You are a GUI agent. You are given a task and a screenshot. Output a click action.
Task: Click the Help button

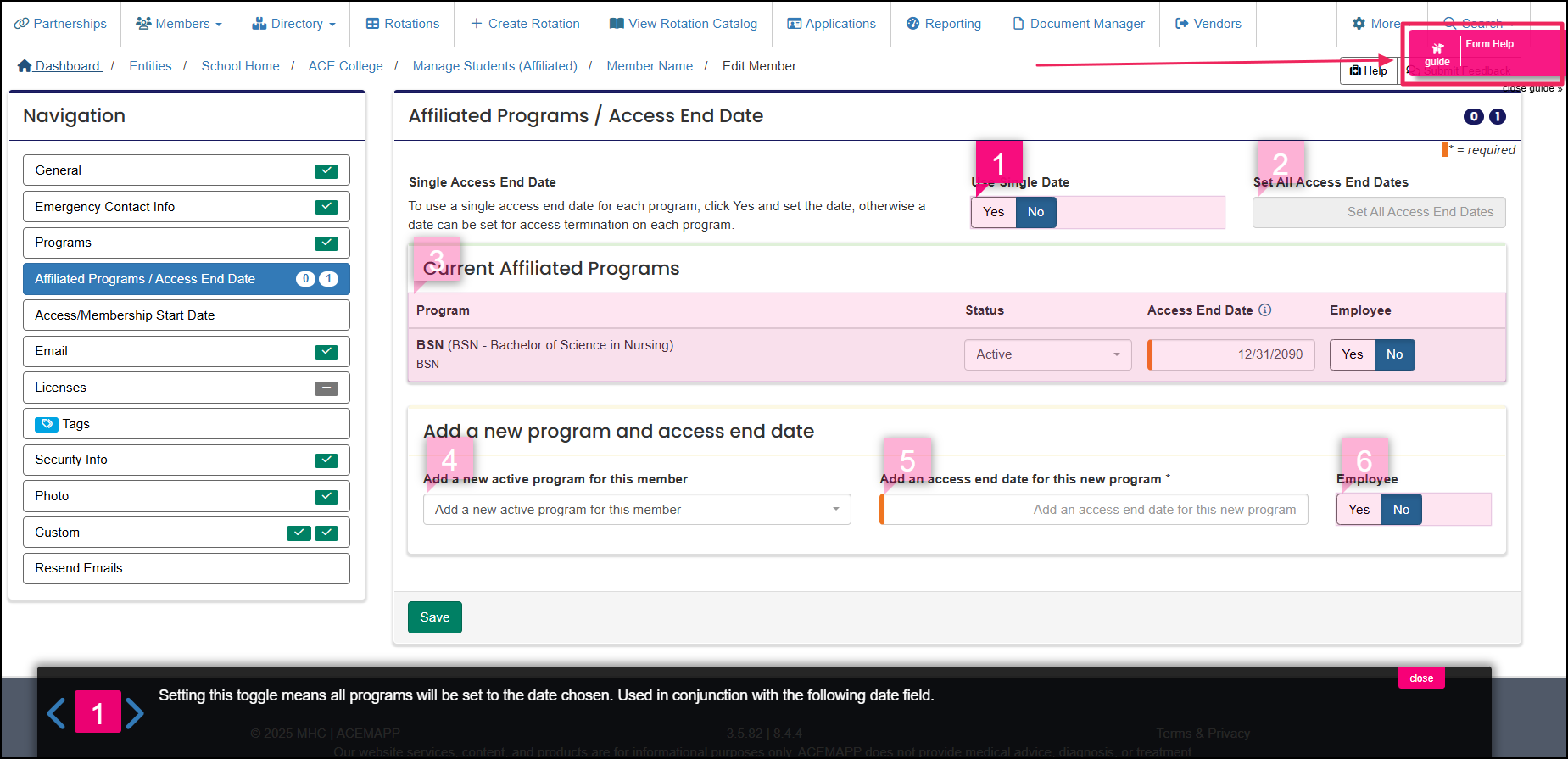[1368, 70]
